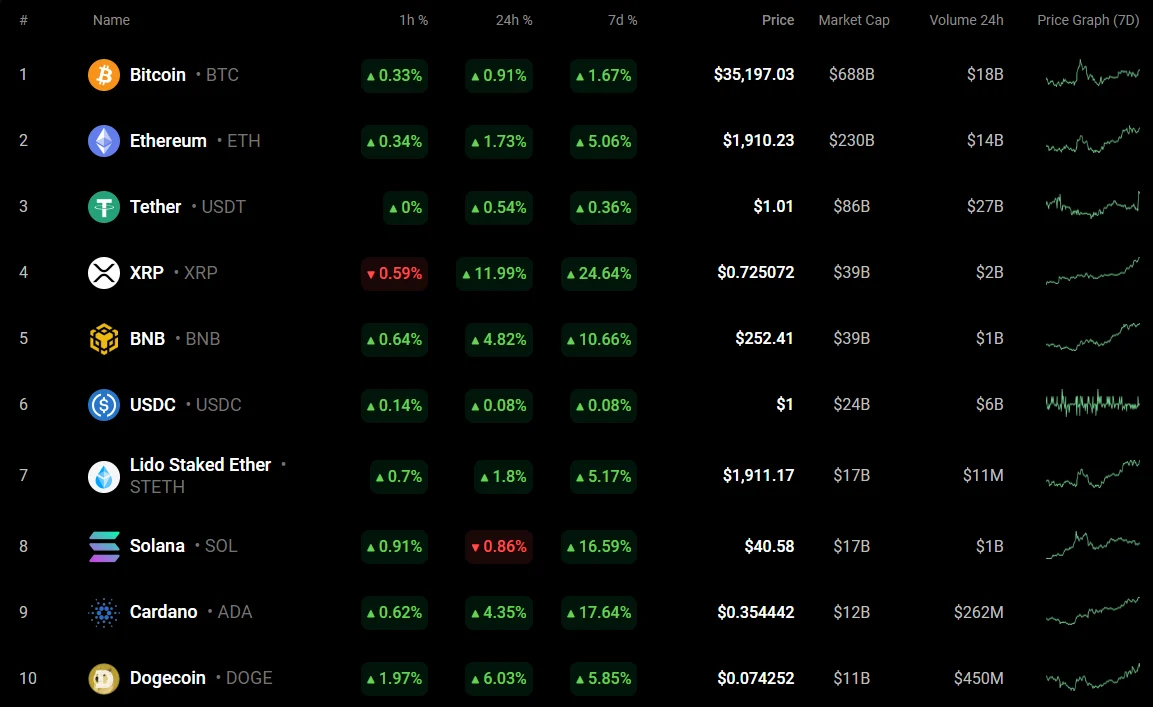Click the Solana logo icon
The width and height of the screenshot is (1153, 707).
coord(104,546)
